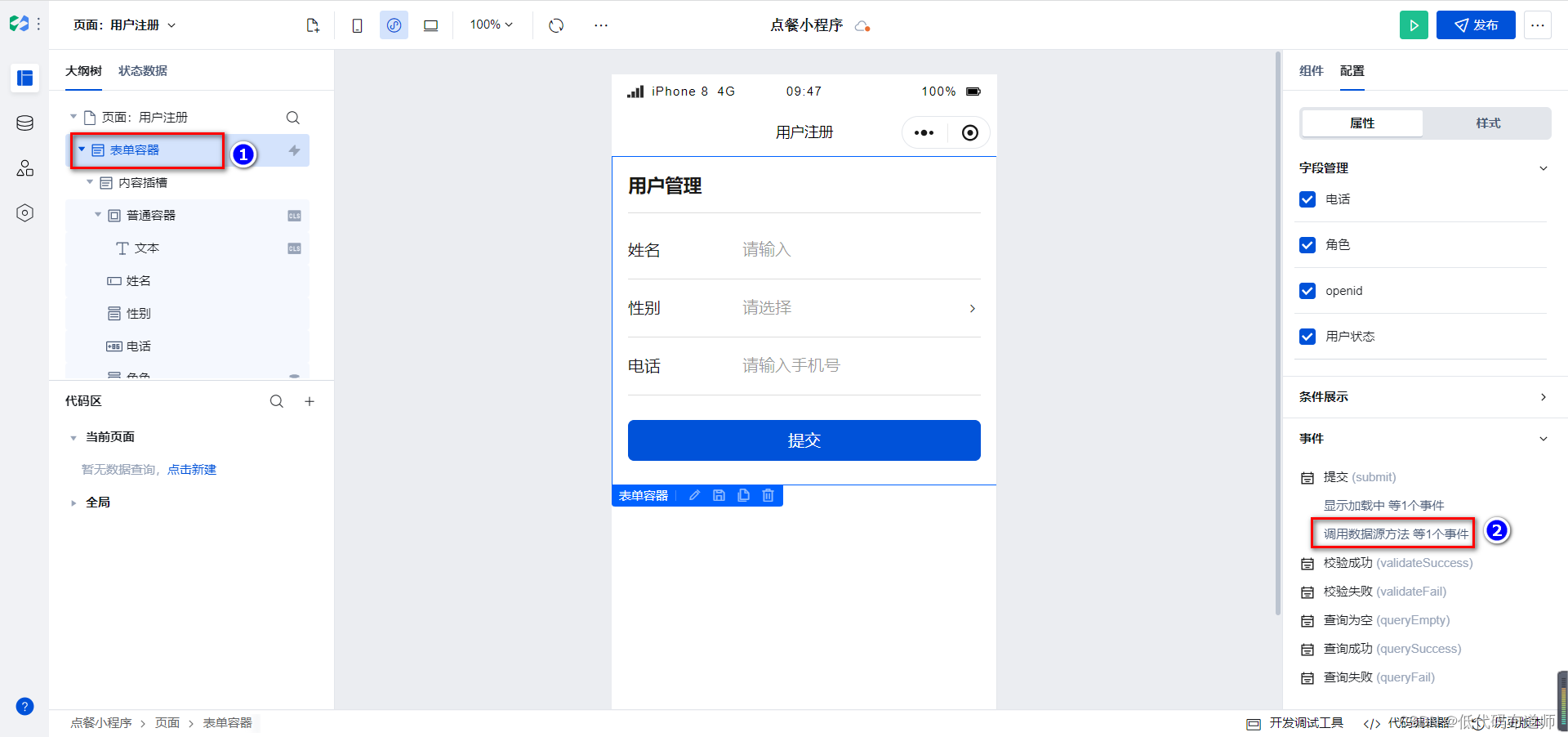Click the copy icon on form container bar
The width and height of the screenshot is (1568, 737).
pyautogui.click(x=744, y=495)
